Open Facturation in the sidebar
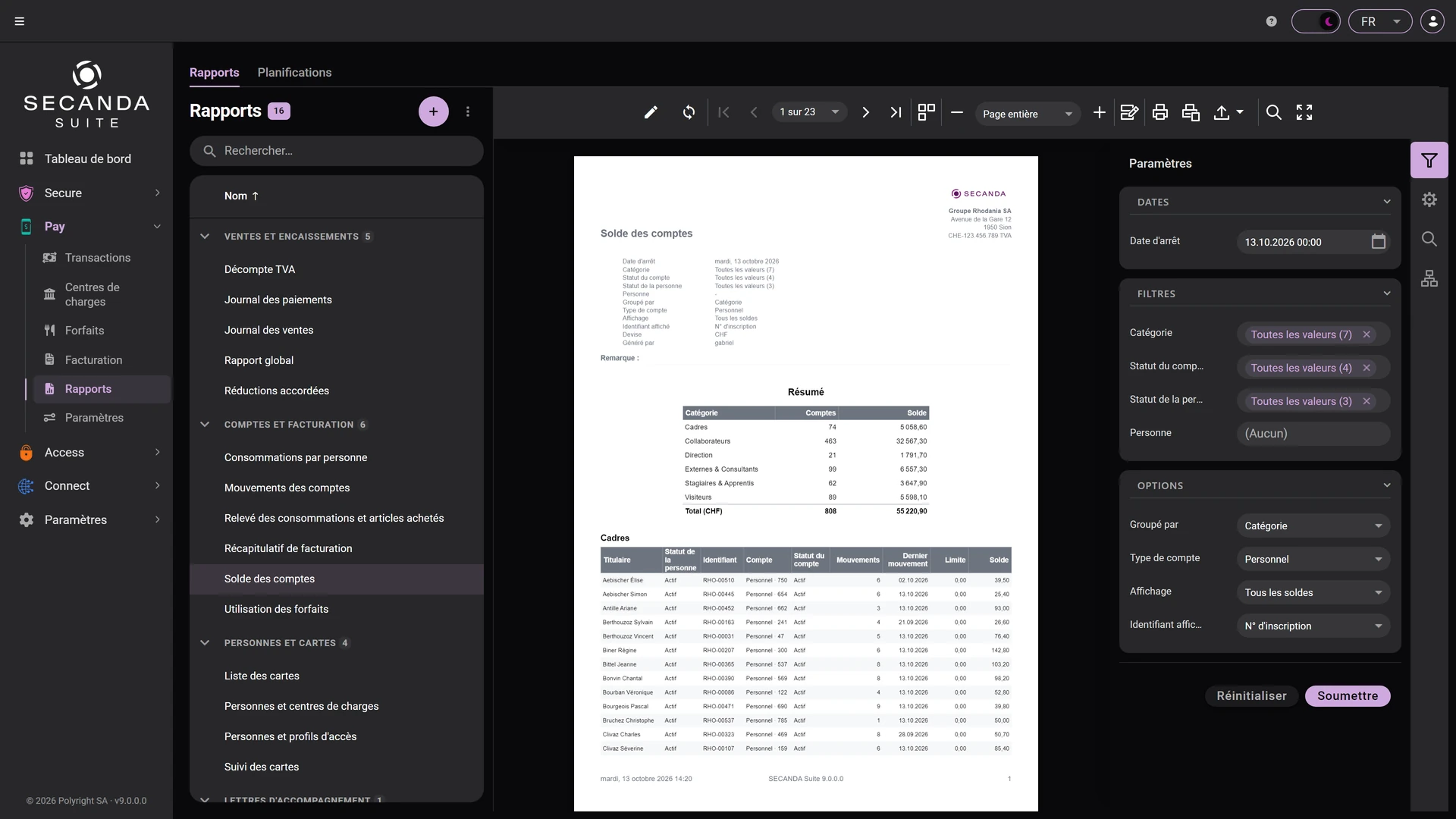1456x819 pixels. [x=93, y=360]
